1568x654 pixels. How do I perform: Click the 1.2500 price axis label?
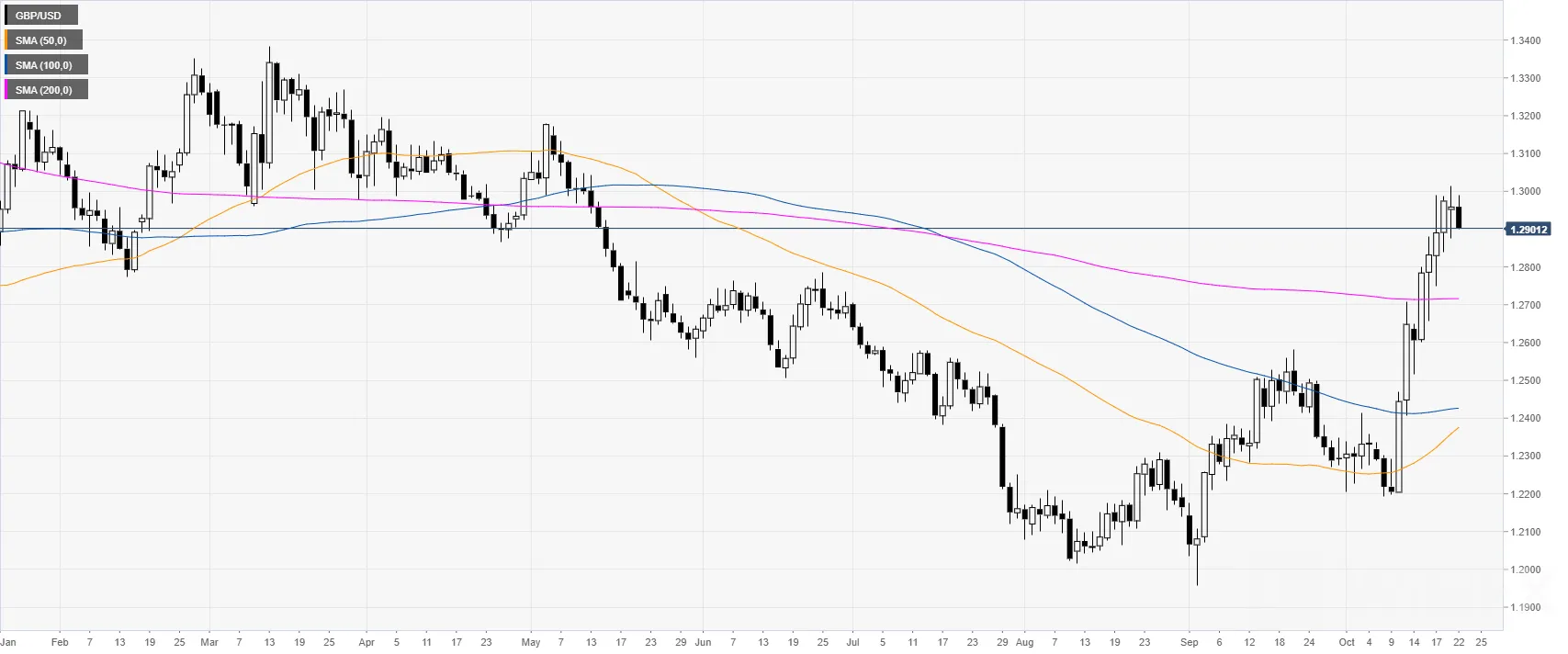coord(1526,380)
